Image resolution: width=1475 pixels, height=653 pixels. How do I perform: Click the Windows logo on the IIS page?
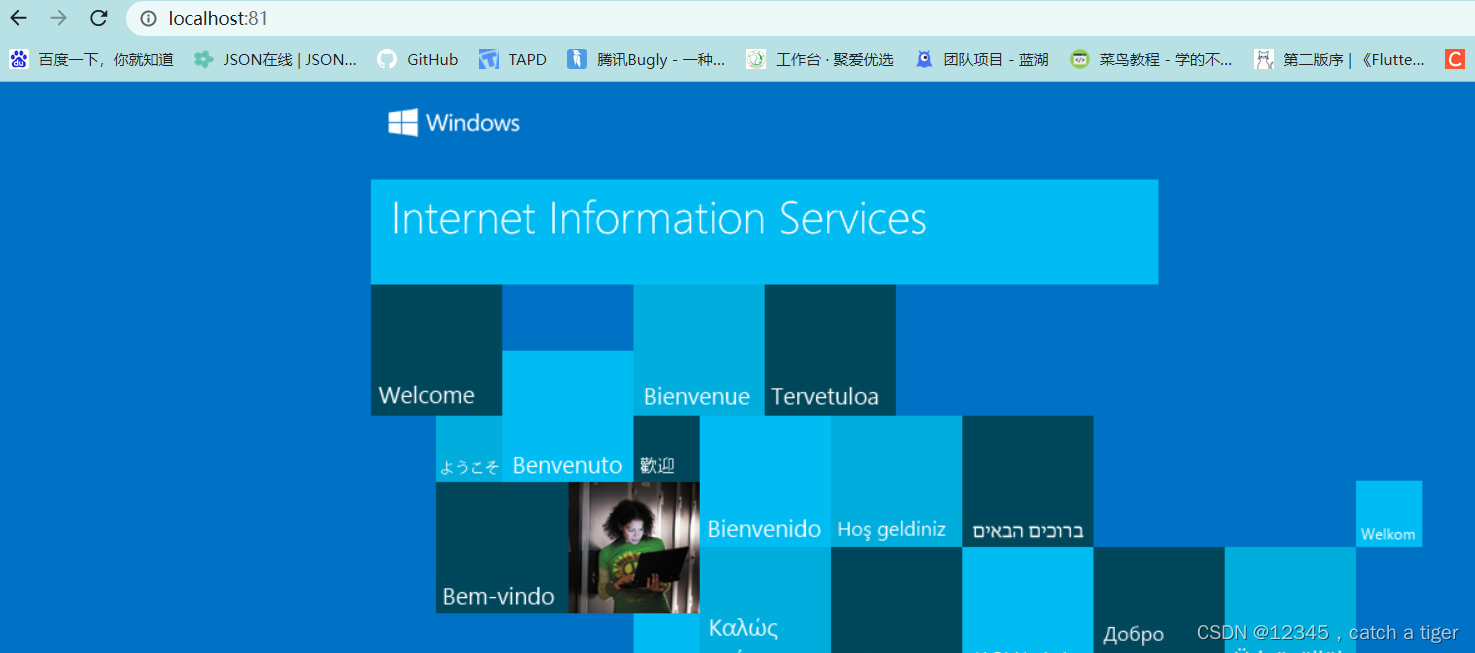[403, 123]
